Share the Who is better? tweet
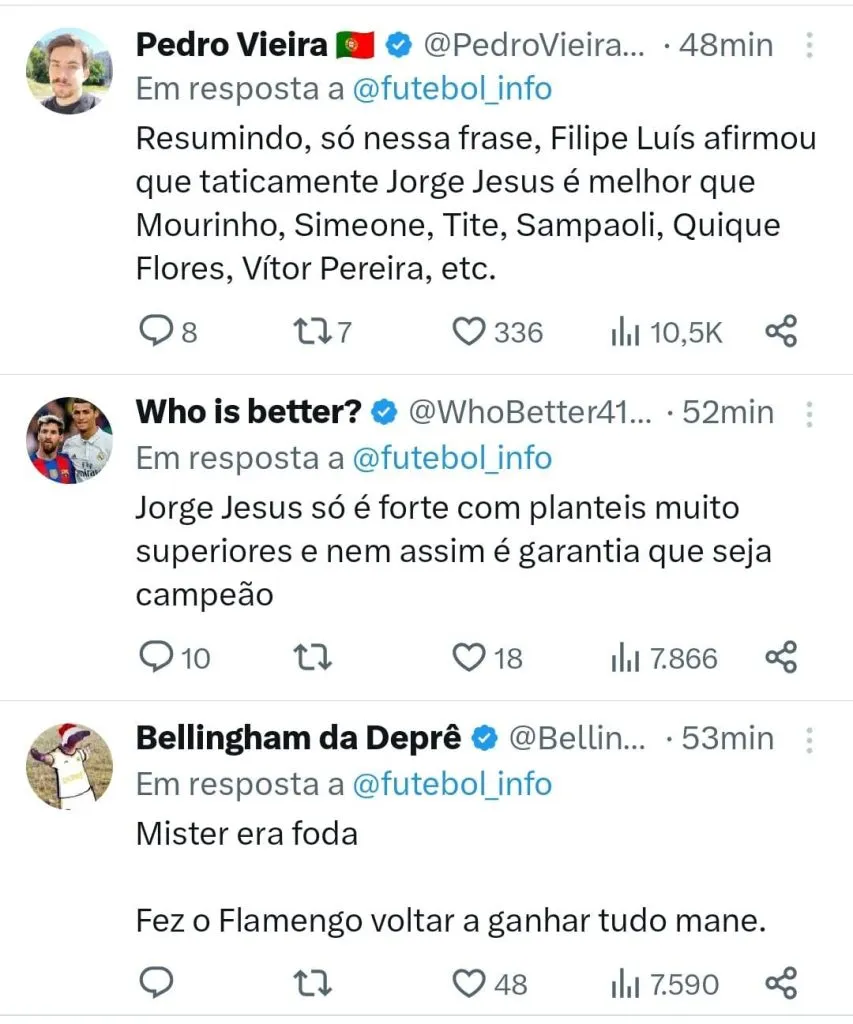The image size is (853, 1024). [781, 657]
